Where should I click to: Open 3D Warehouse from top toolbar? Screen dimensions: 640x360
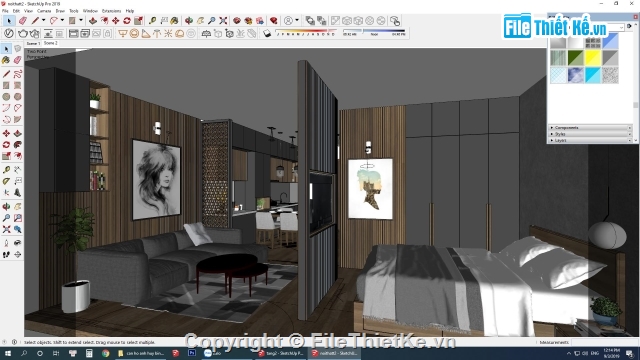(237, 20)
